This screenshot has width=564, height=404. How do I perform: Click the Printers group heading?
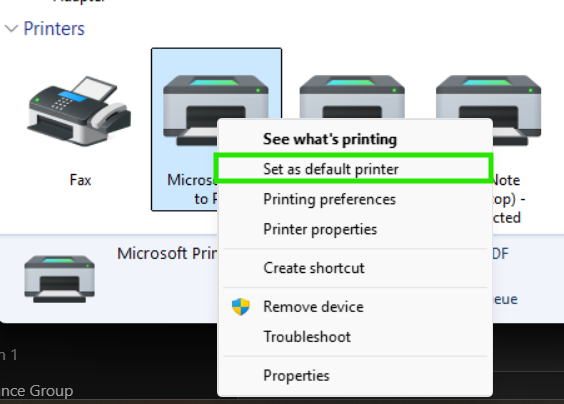tap(54, 28)
